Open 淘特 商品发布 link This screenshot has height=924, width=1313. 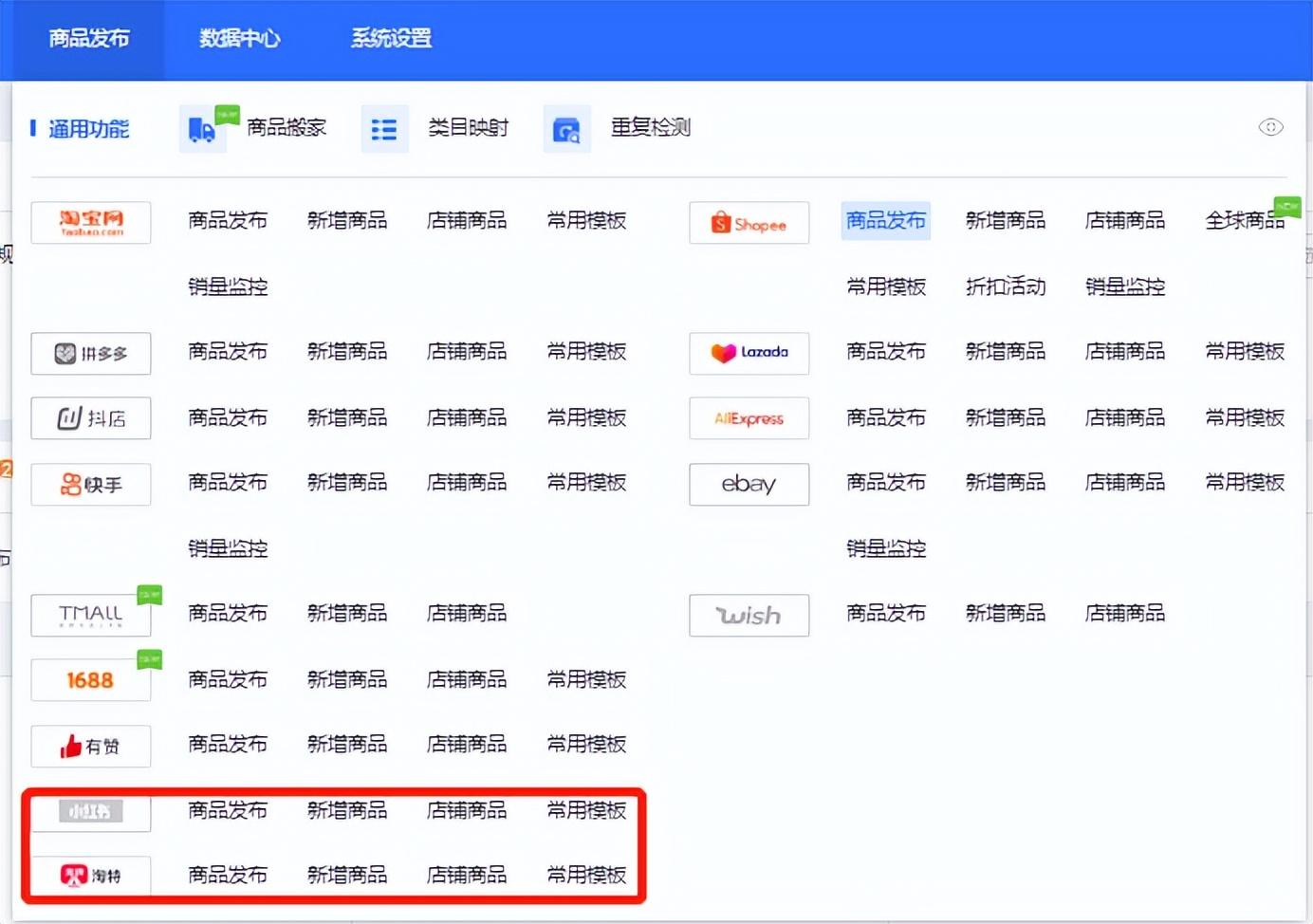click(228, 875)
